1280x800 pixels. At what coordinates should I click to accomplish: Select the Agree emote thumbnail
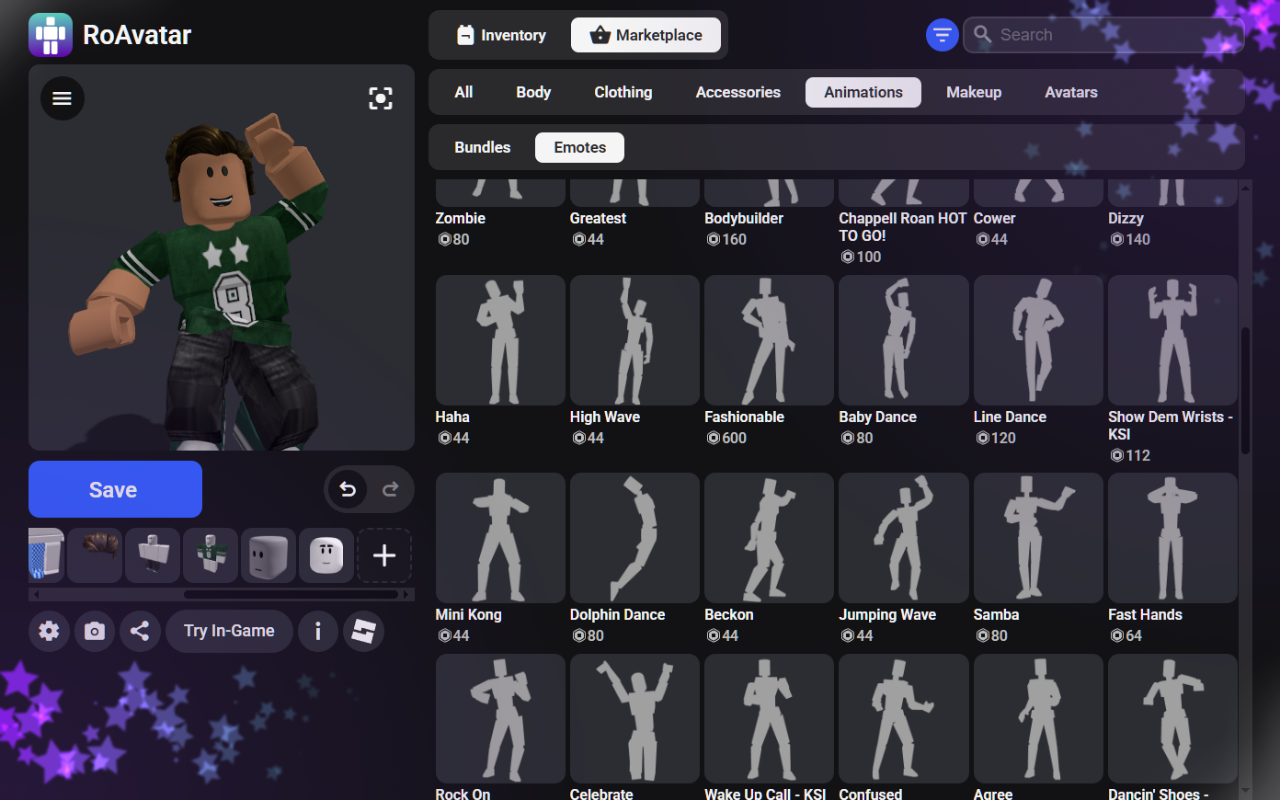point(1038,719)
